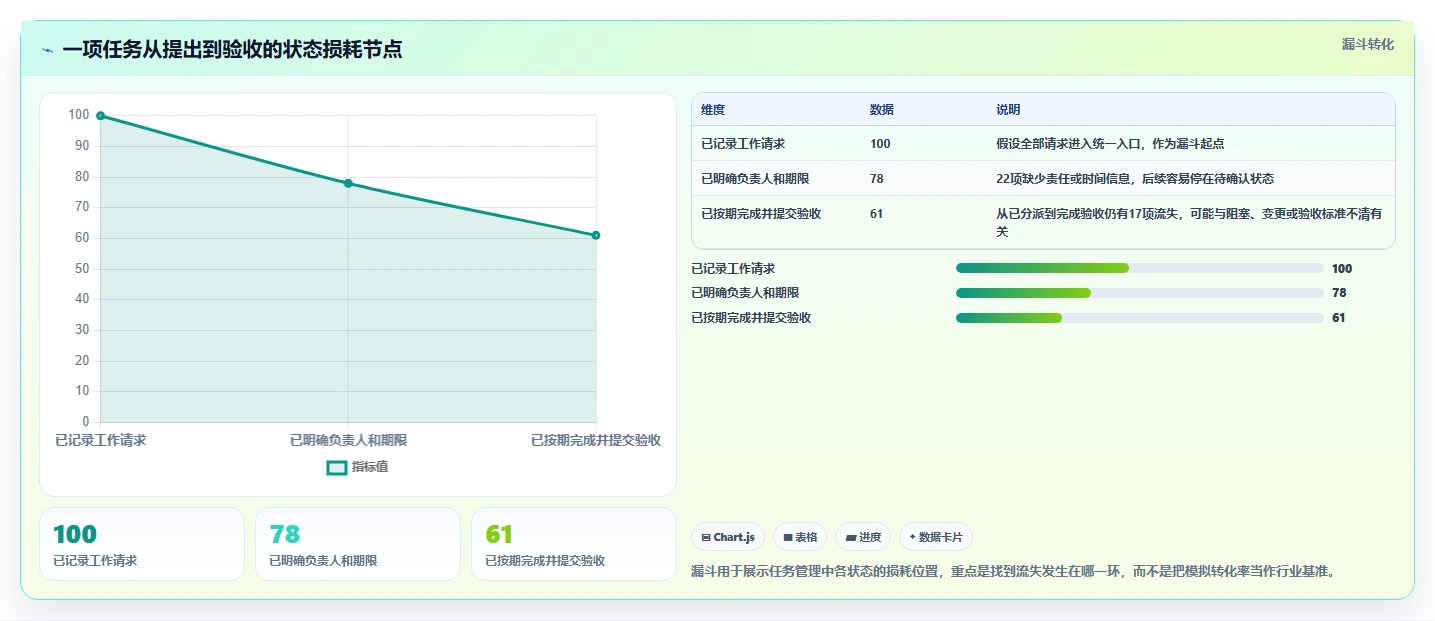Image resolution: width=1435 pixels, height=621 pixels.
Task: Click the lightning icon beside the title
Action: tap(47, 50)
